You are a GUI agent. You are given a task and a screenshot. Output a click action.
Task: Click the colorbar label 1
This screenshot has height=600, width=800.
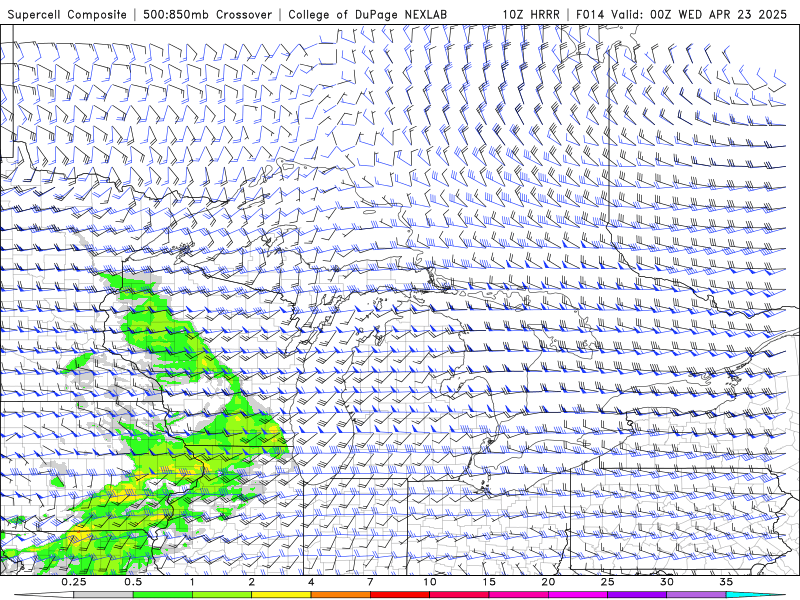(192, 582)
